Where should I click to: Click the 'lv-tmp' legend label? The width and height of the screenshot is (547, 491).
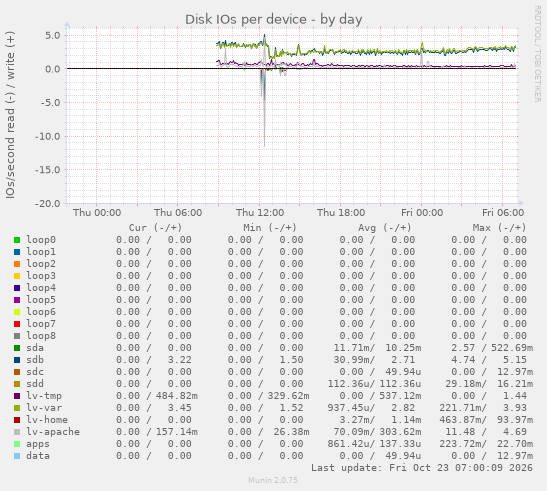44,396
